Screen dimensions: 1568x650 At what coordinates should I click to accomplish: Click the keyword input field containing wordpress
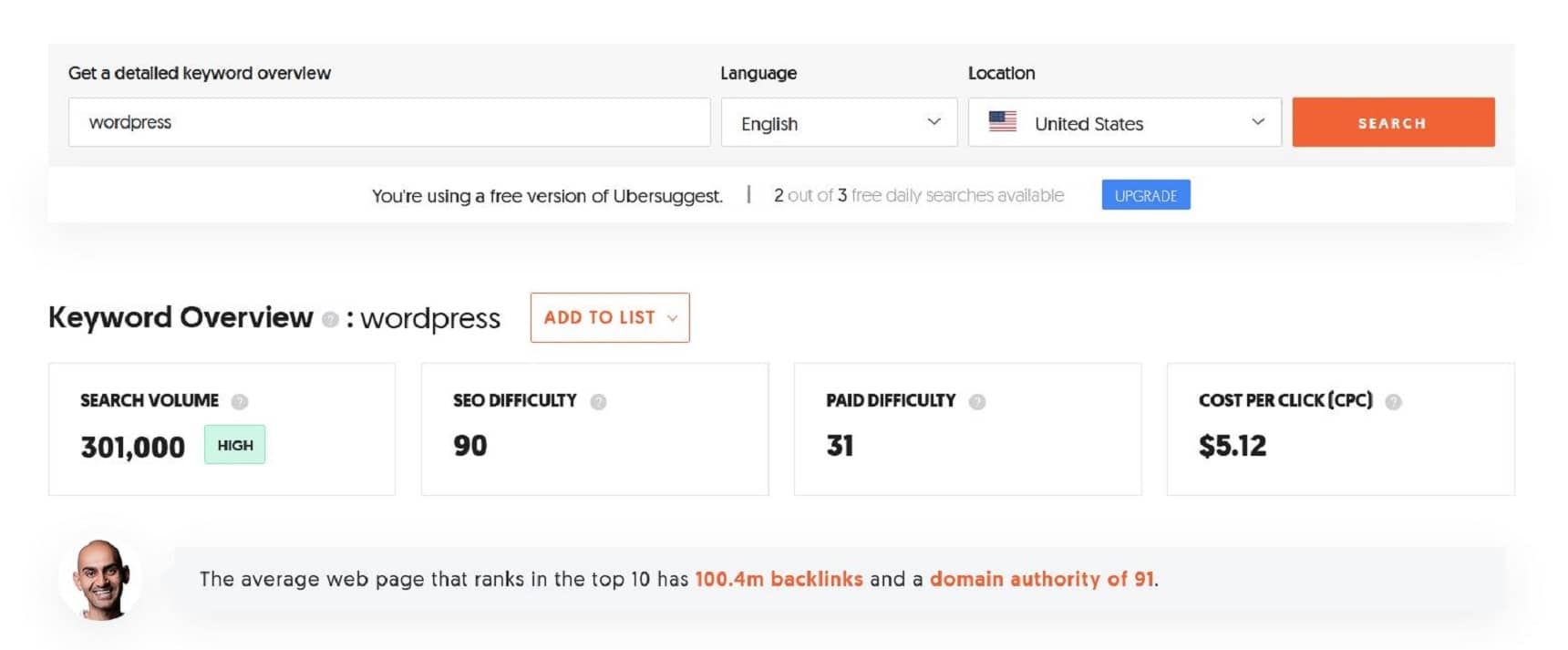389,122
